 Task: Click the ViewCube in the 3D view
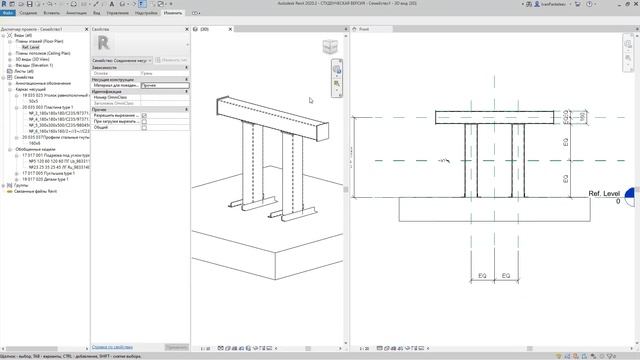tap(330, 47)
